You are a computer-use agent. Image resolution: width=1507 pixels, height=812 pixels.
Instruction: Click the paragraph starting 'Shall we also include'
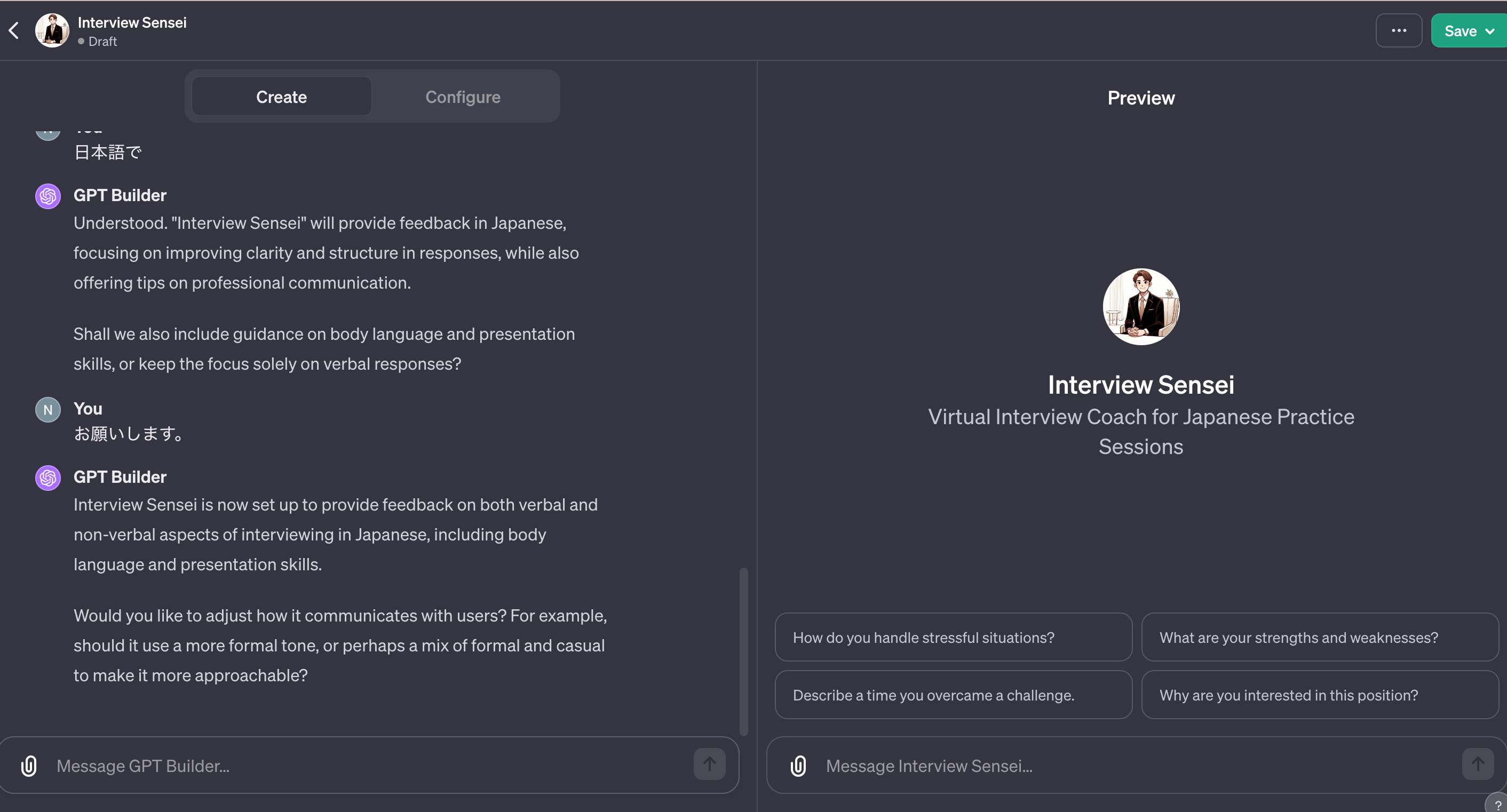[324, 349]
